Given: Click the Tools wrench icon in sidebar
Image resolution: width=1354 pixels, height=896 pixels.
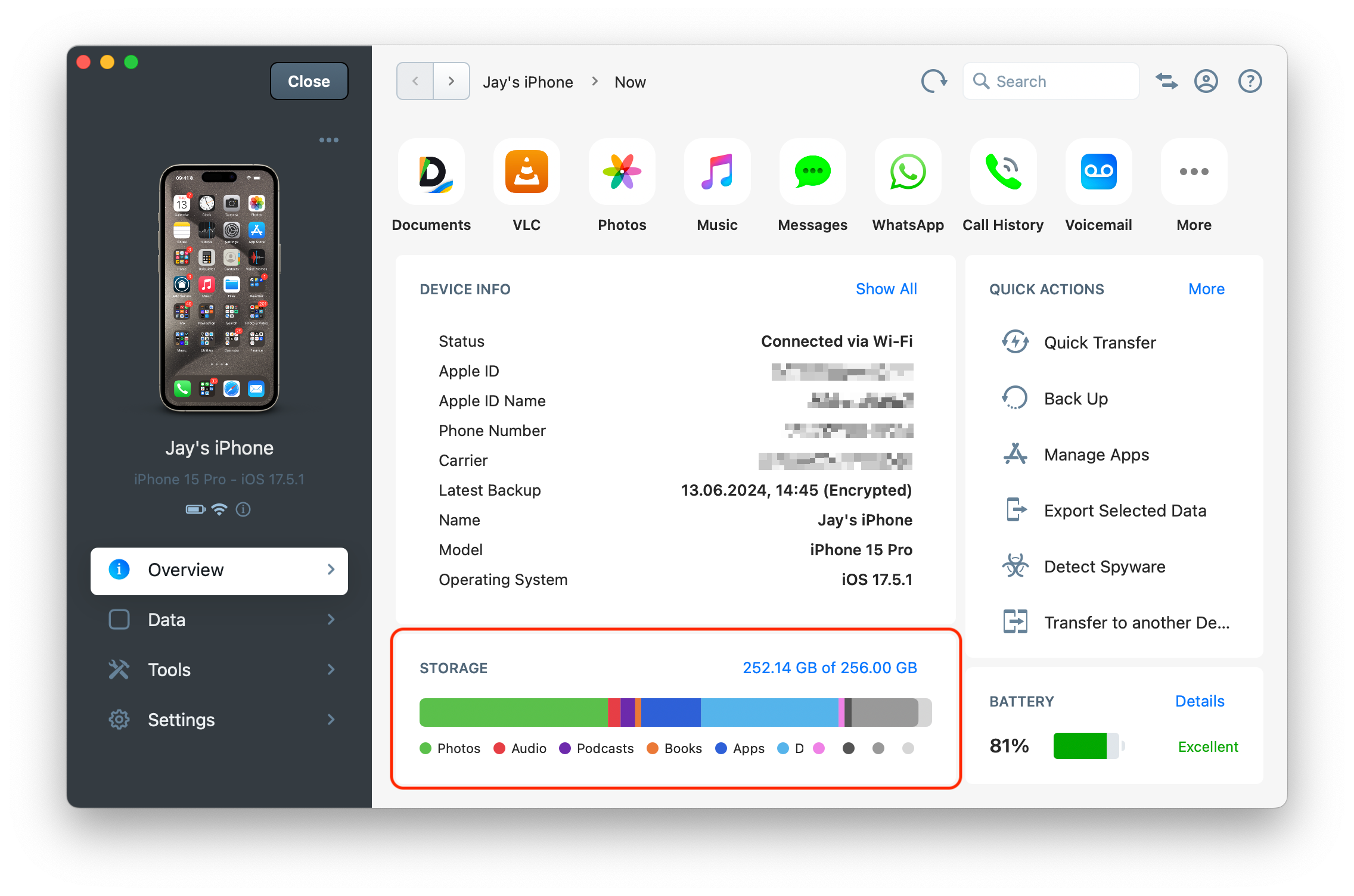Looking at the screenshot, I should coord(119,670).
